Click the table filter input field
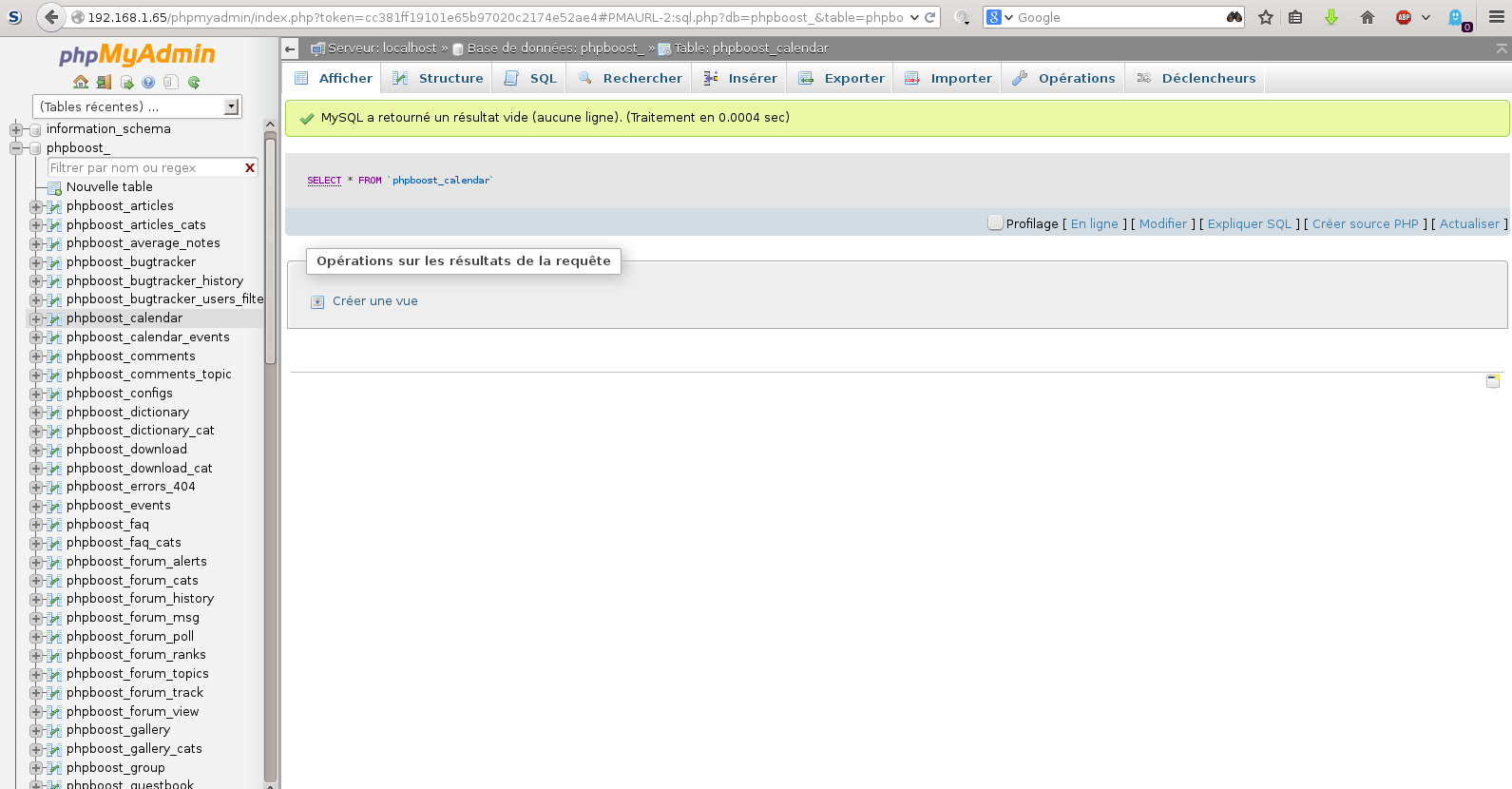 [x=143, y=168]
